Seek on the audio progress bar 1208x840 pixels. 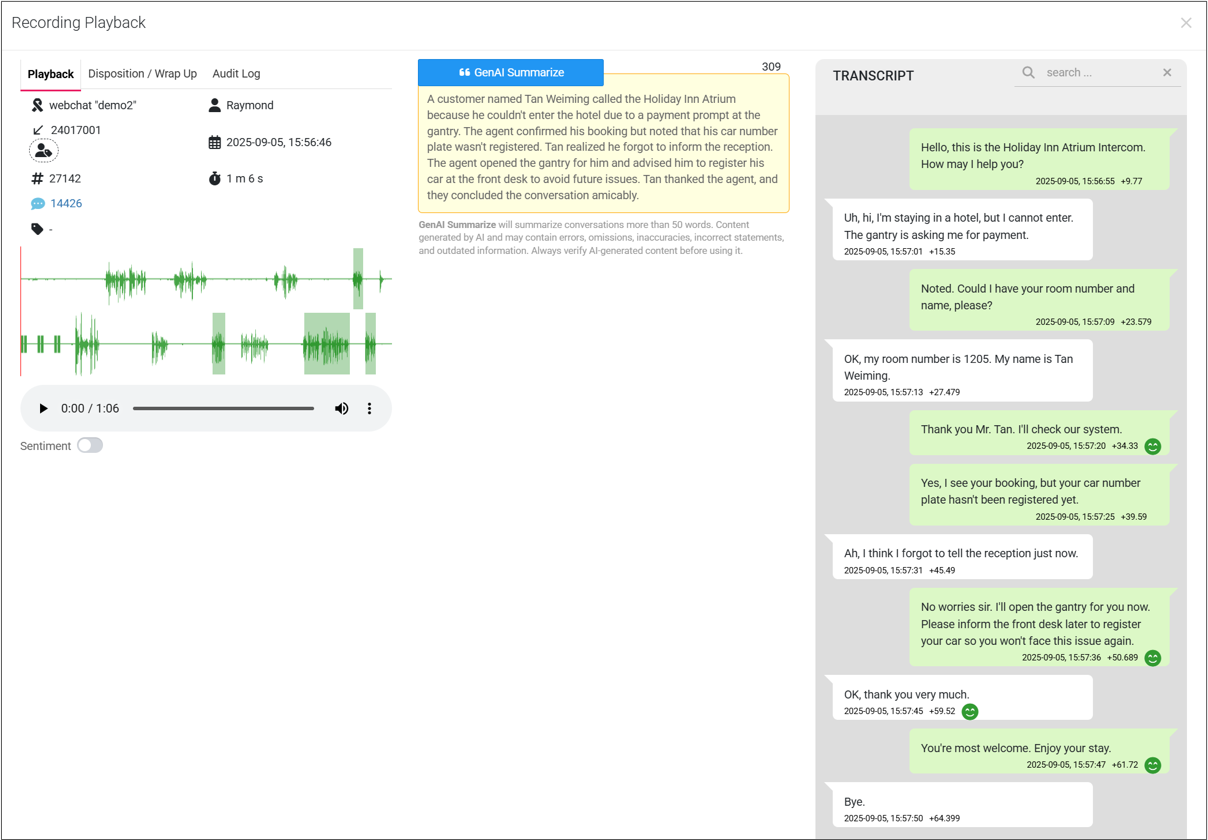tap(223, 409)
